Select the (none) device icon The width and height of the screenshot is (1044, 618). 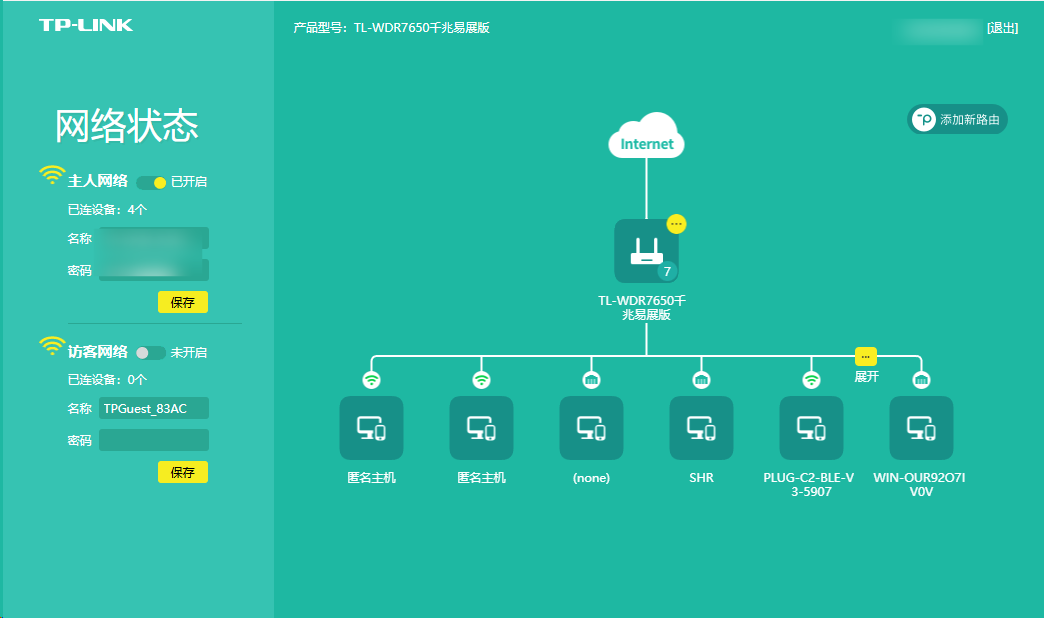(591, 428)
